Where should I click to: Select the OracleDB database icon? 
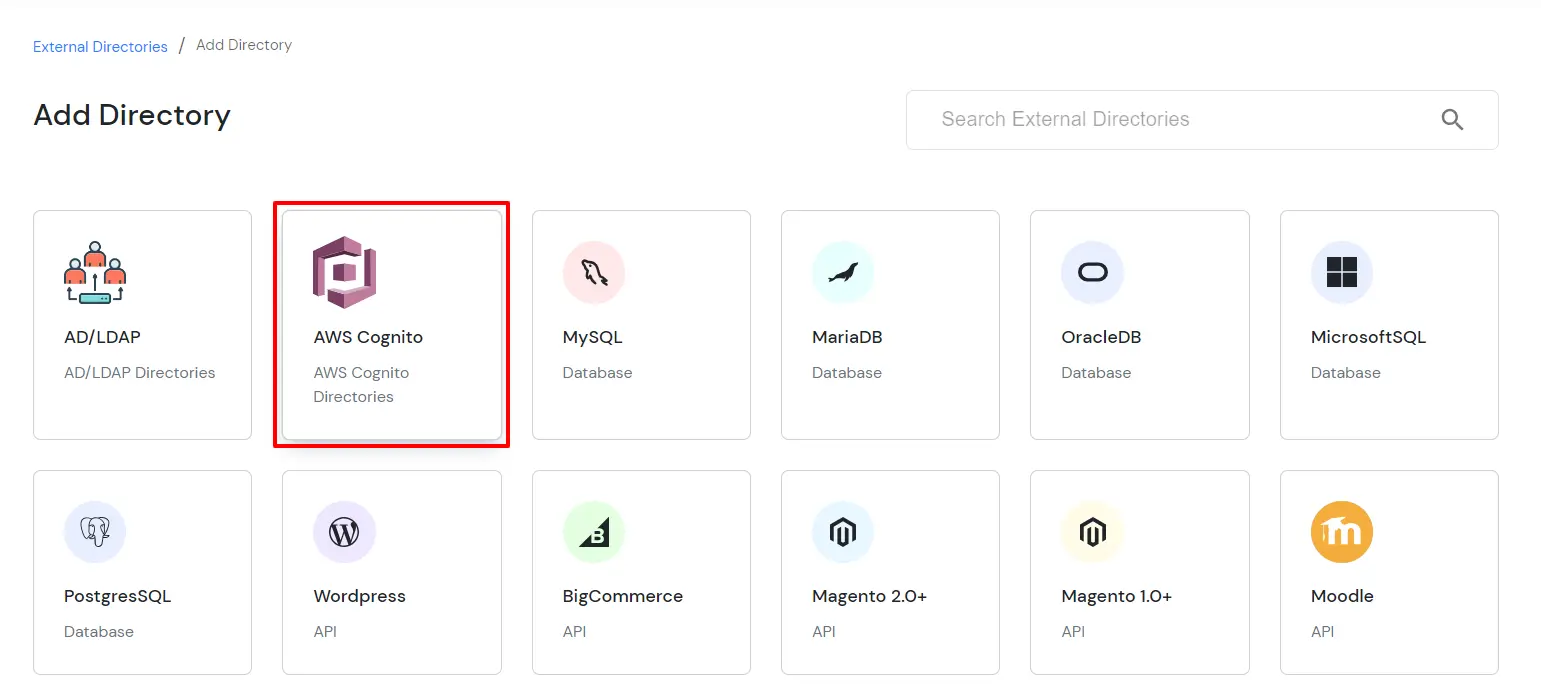pos(1092,271)
